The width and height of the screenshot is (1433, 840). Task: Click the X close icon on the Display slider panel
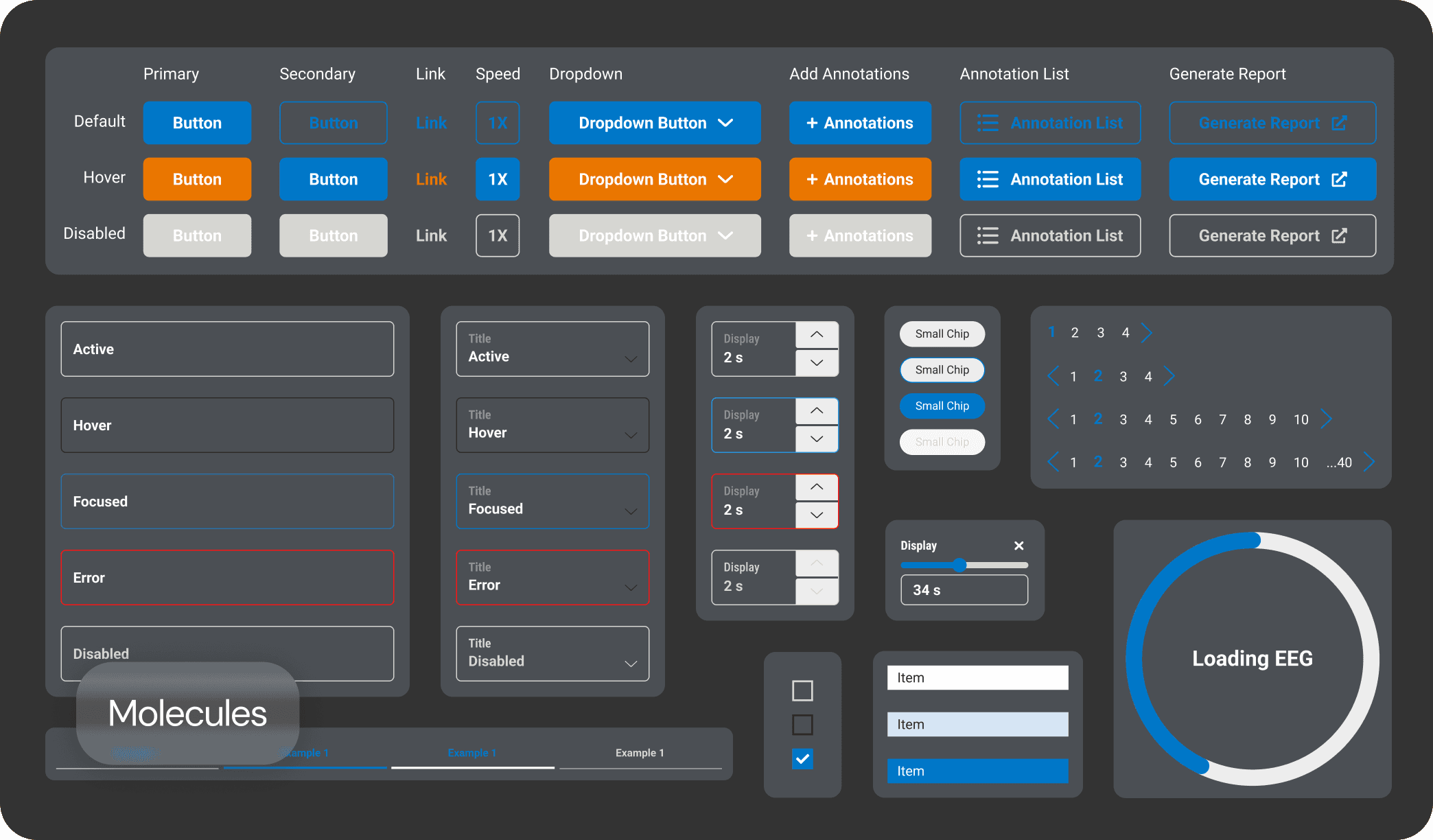click(x=1018, y=546)
